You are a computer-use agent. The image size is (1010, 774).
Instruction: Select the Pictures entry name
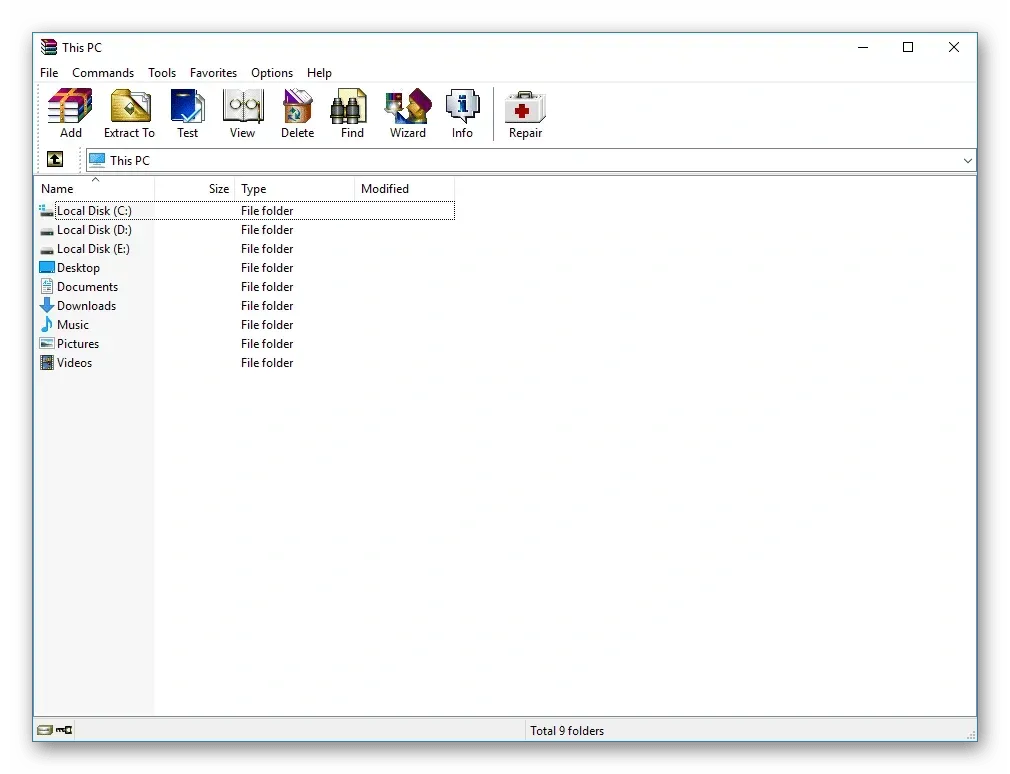pyautogui.click(x=78, y=344)
